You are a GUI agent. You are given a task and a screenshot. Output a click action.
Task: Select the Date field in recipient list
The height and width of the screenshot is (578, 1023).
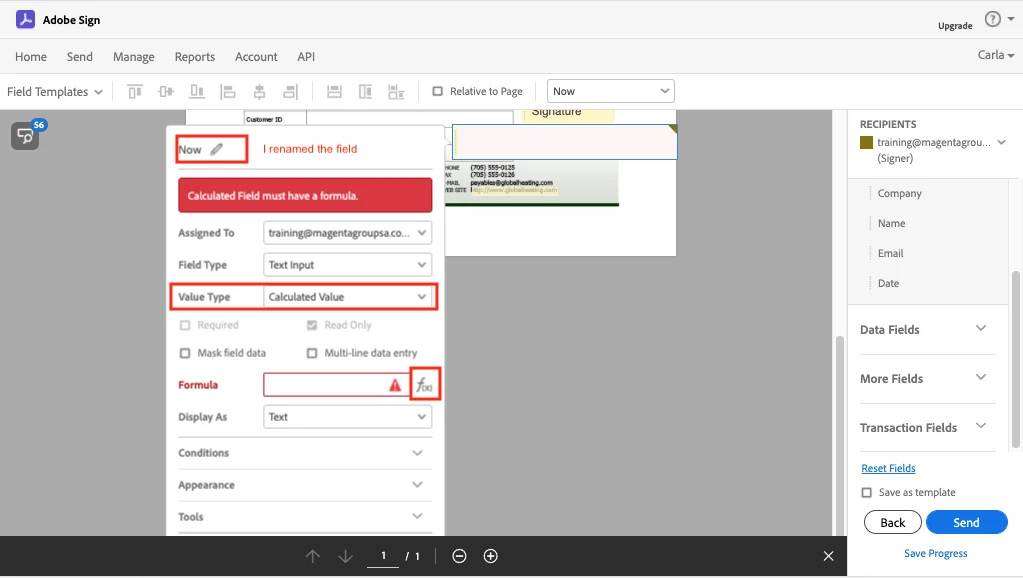point(888,283)
